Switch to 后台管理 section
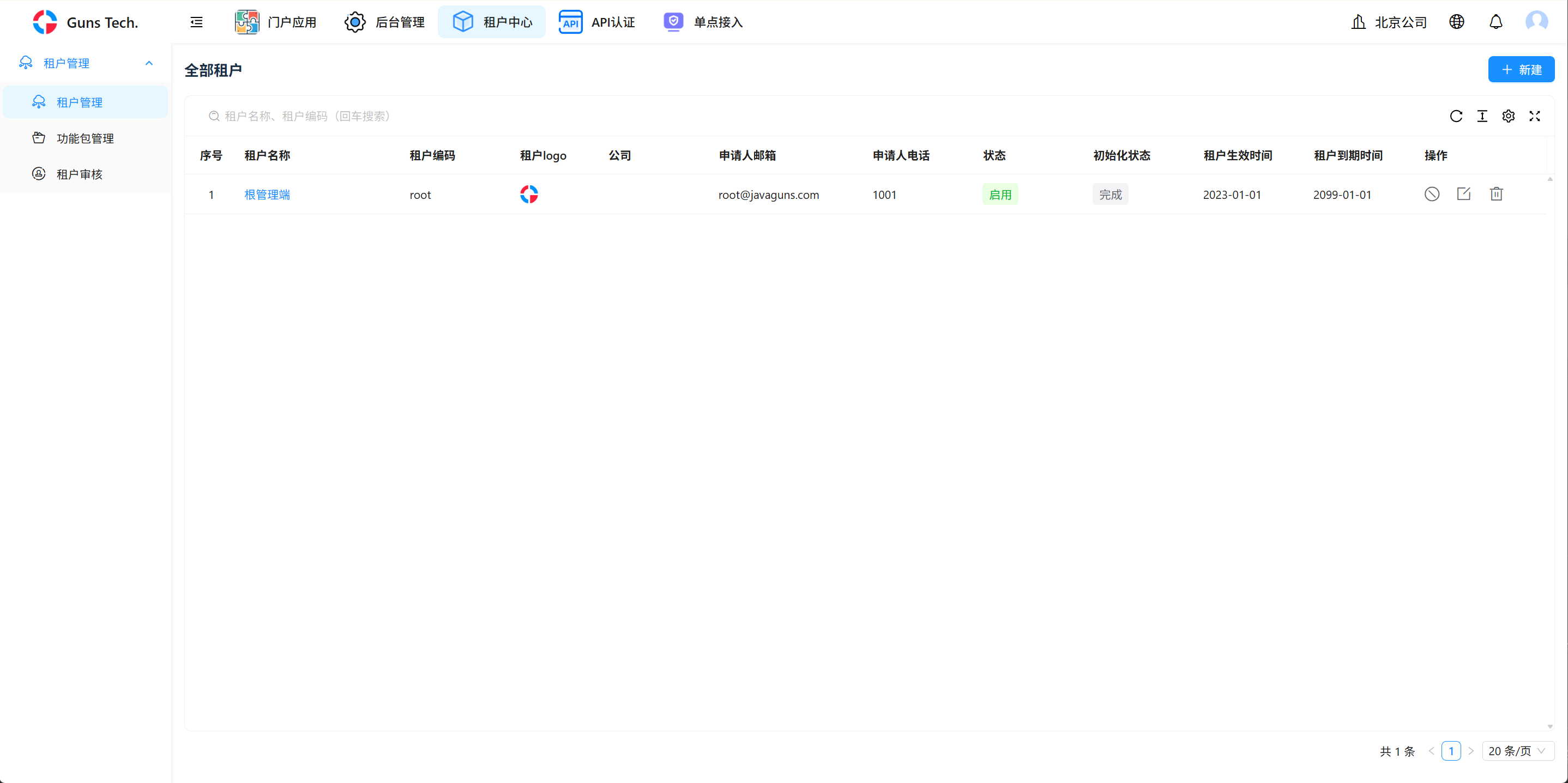Screen dimensions: 1568x783 point(384,22)
